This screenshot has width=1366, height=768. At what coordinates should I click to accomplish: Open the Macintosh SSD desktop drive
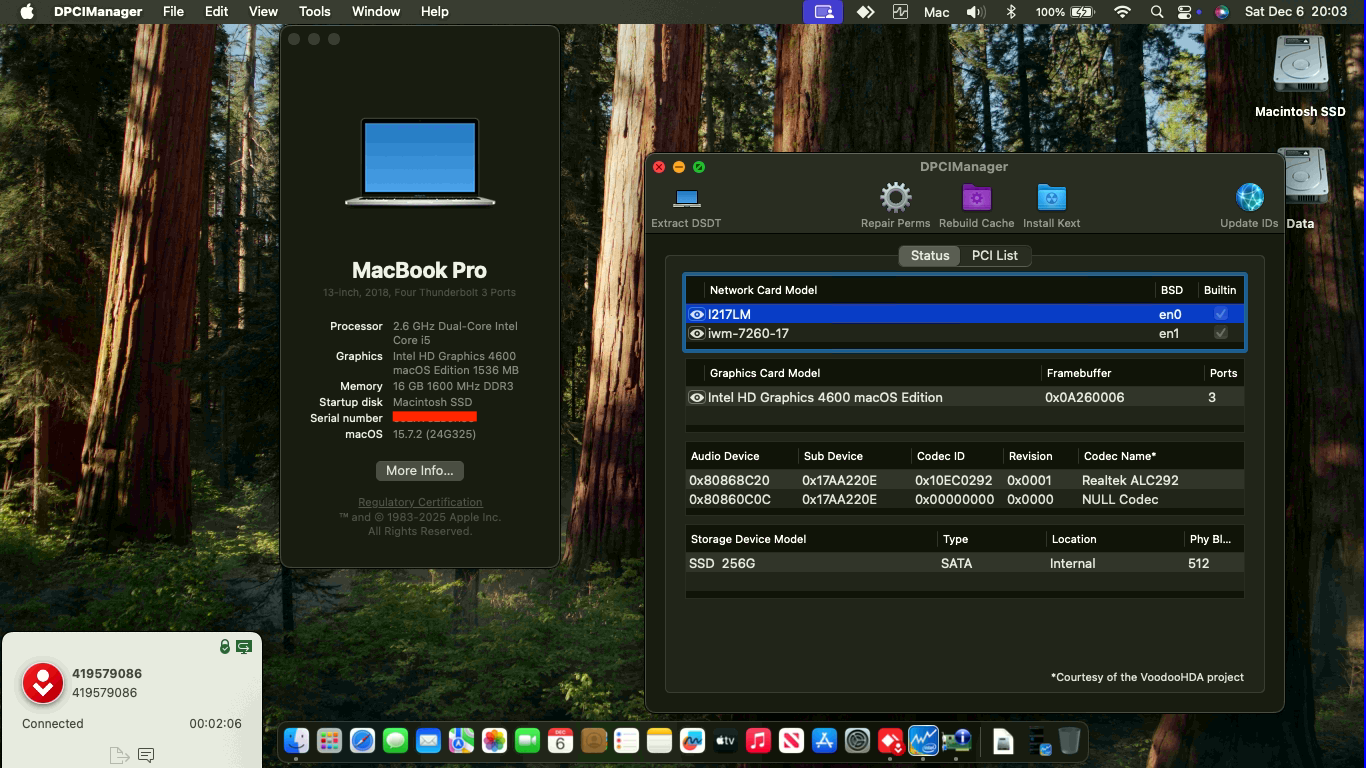coord(1300,66)
